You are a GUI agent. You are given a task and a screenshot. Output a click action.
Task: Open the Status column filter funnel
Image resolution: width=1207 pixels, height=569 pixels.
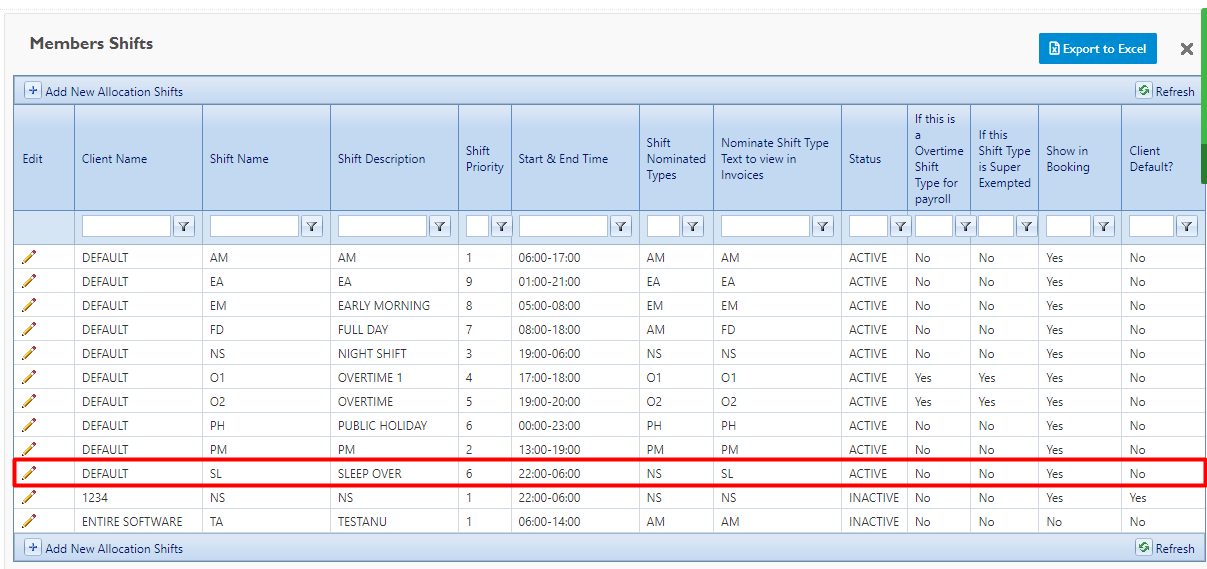pos(900,227)
